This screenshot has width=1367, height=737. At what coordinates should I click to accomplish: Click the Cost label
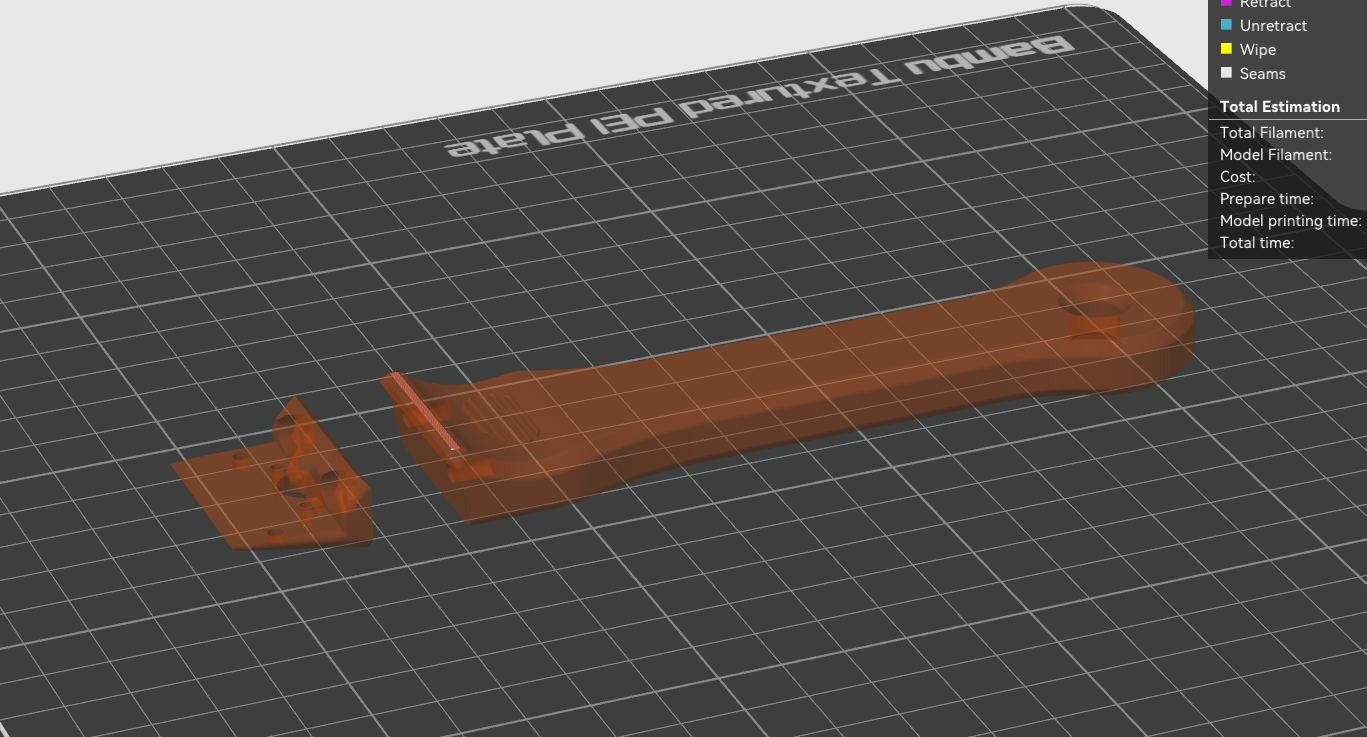[x=1237, y=177]
